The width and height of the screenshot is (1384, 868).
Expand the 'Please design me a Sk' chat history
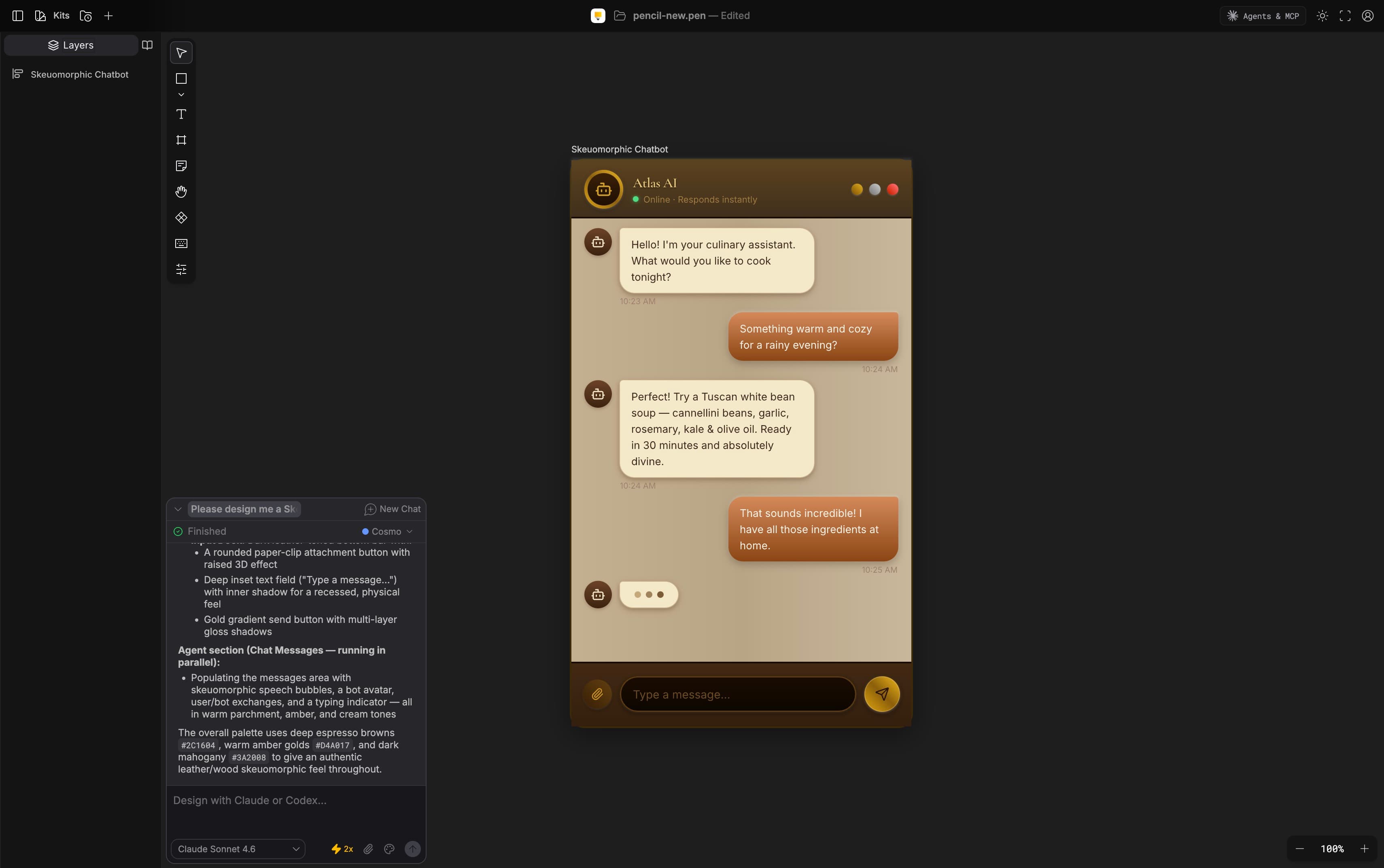pos(178,509)
